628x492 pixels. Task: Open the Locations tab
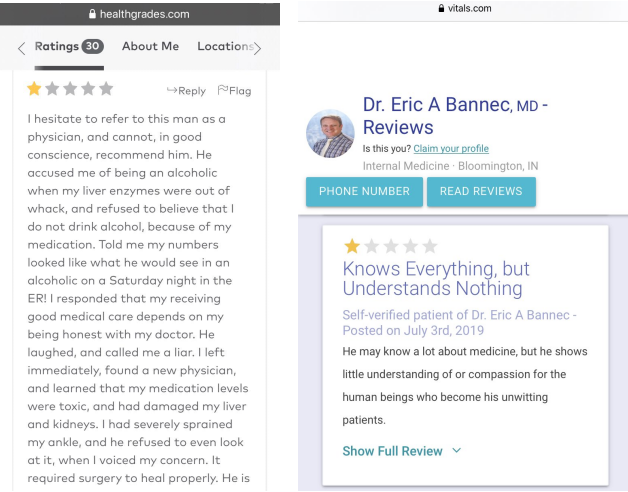click(x=224, y=47)
